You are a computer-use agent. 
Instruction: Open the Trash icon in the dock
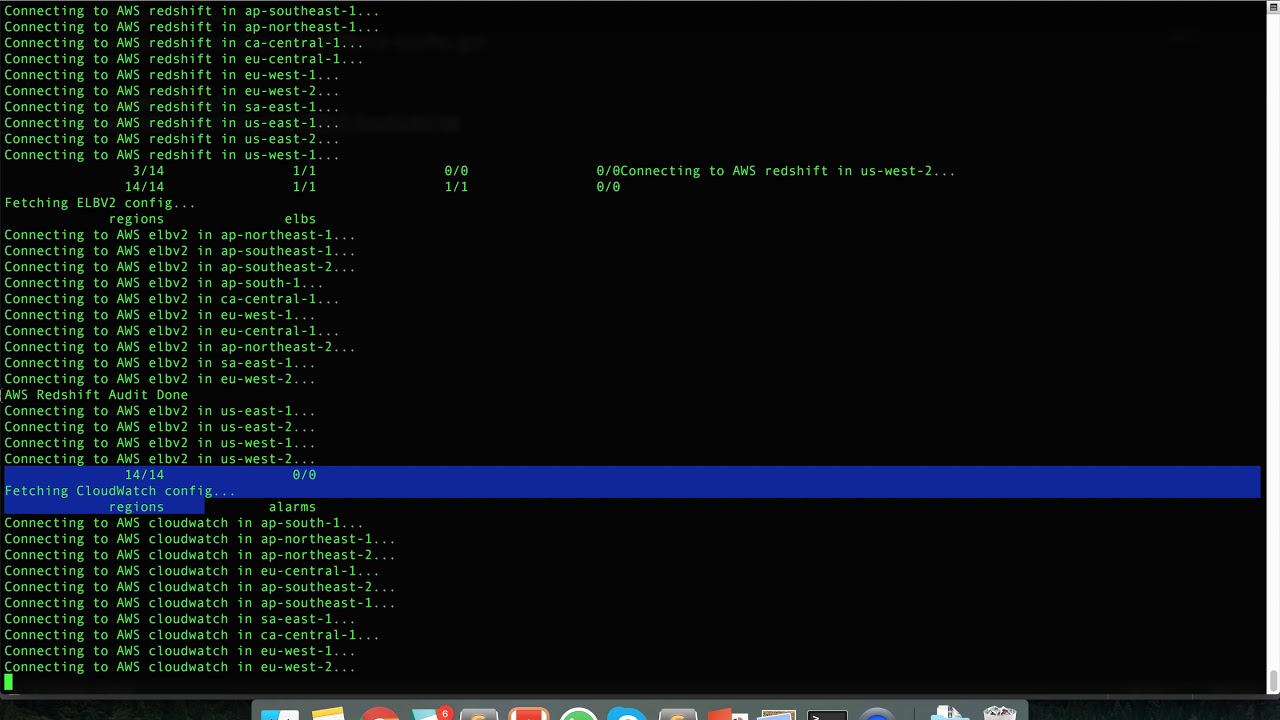click(x=999, y=713)
